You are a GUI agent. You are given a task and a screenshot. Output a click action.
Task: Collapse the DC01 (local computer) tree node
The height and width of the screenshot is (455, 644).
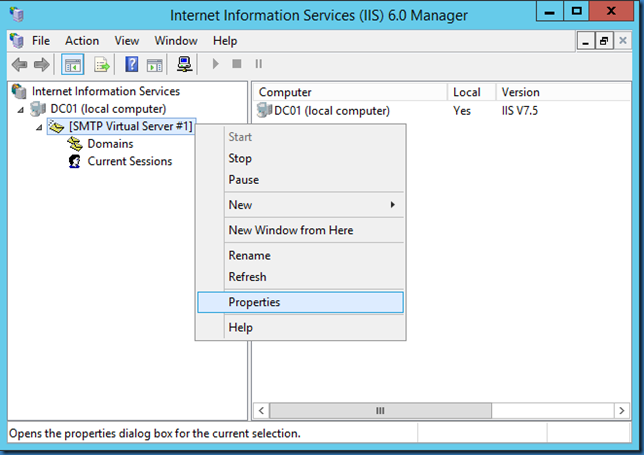(x=23, y=109)
